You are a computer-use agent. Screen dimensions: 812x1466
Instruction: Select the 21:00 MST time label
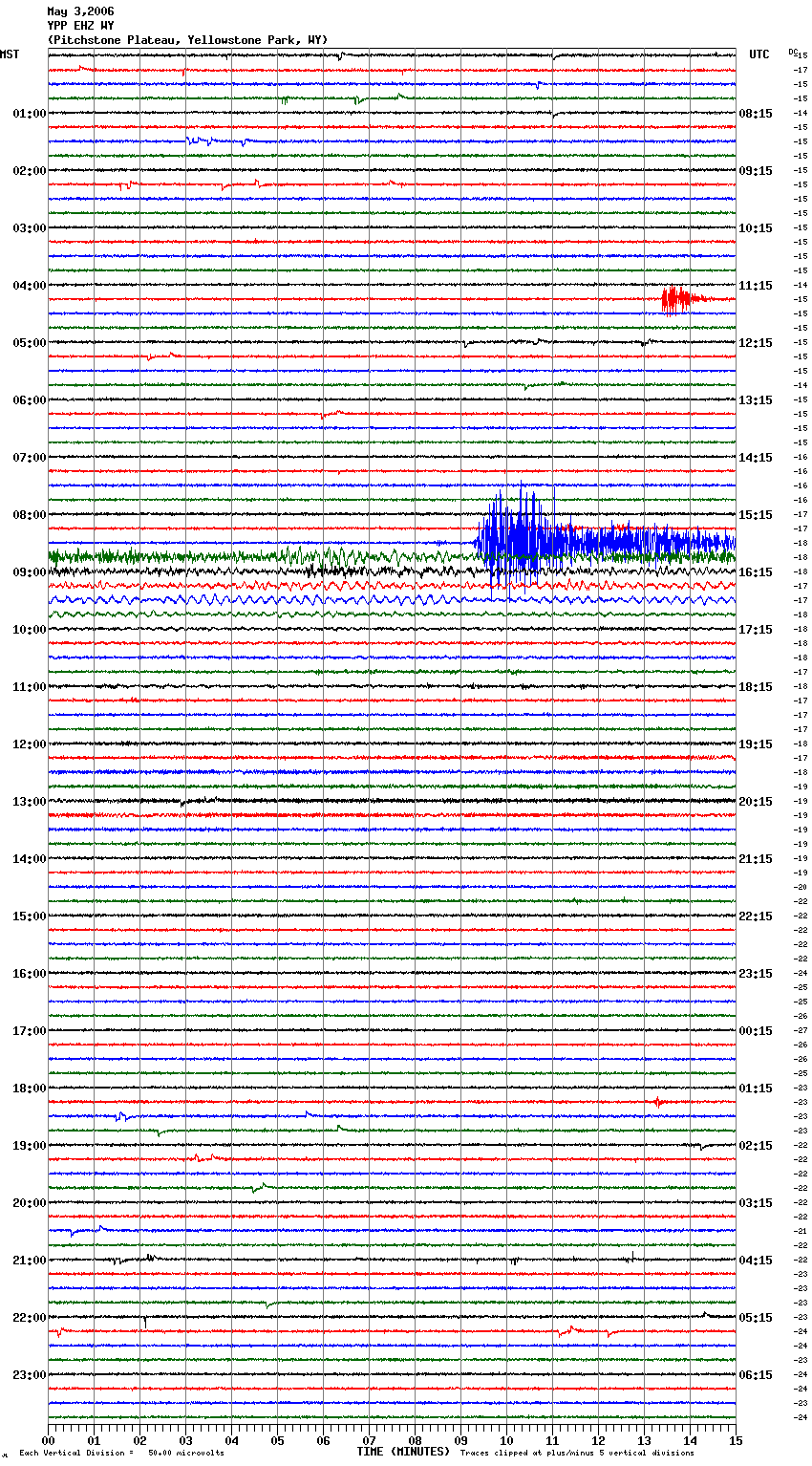point(30,1261)
